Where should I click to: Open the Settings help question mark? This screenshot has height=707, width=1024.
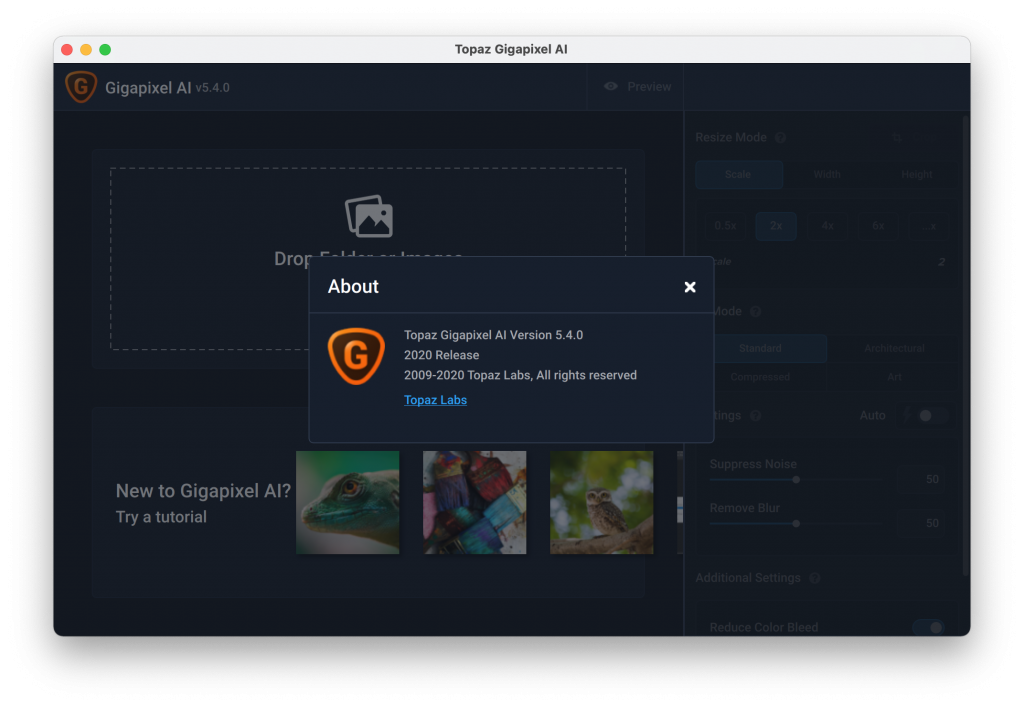[x=755, y=416]
